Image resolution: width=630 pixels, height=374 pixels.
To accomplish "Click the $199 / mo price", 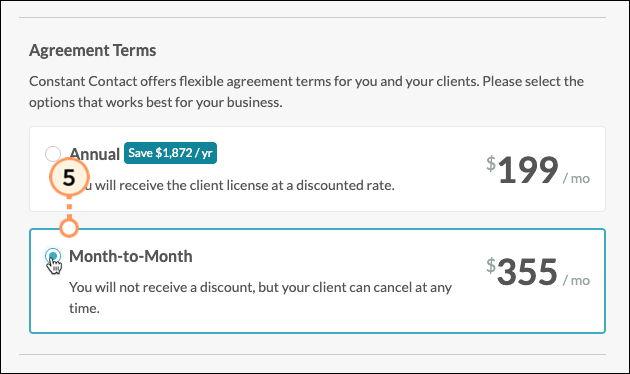I will 538,170.
